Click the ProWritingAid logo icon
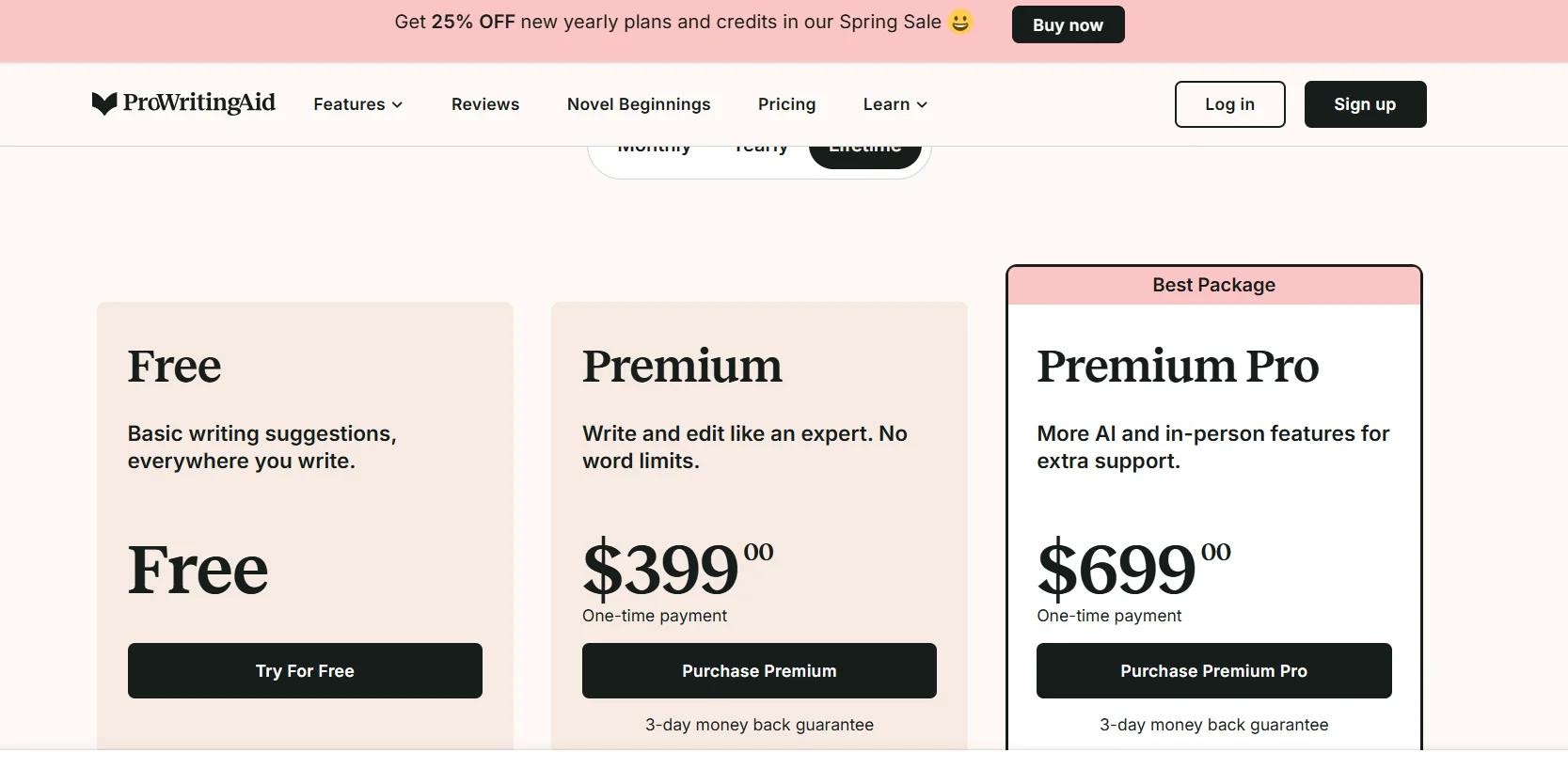The width and height of the screenshot is (1568, 768). (x=104, y=103)
